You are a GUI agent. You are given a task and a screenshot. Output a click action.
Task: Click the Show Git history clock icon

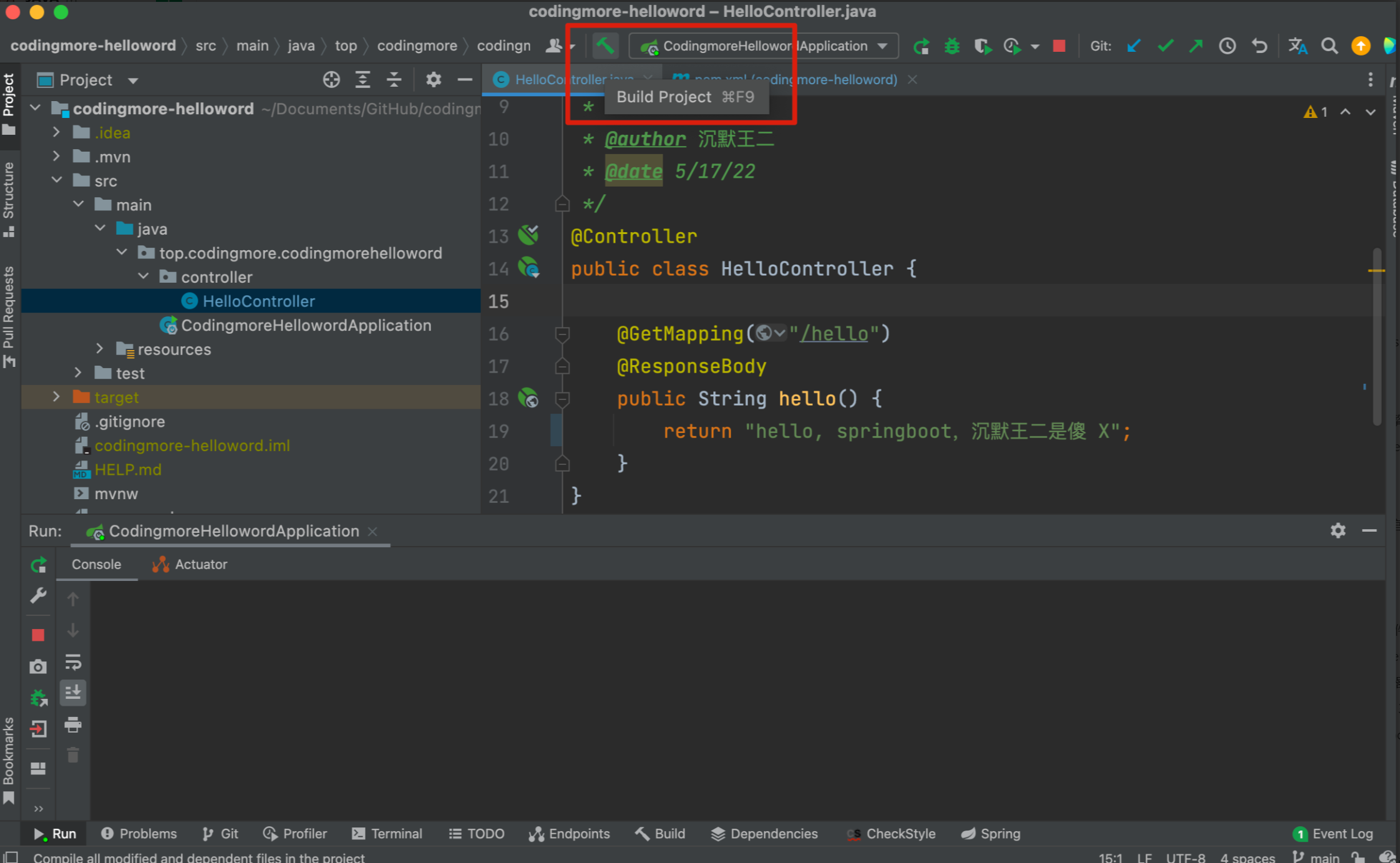coord(1227,46)
